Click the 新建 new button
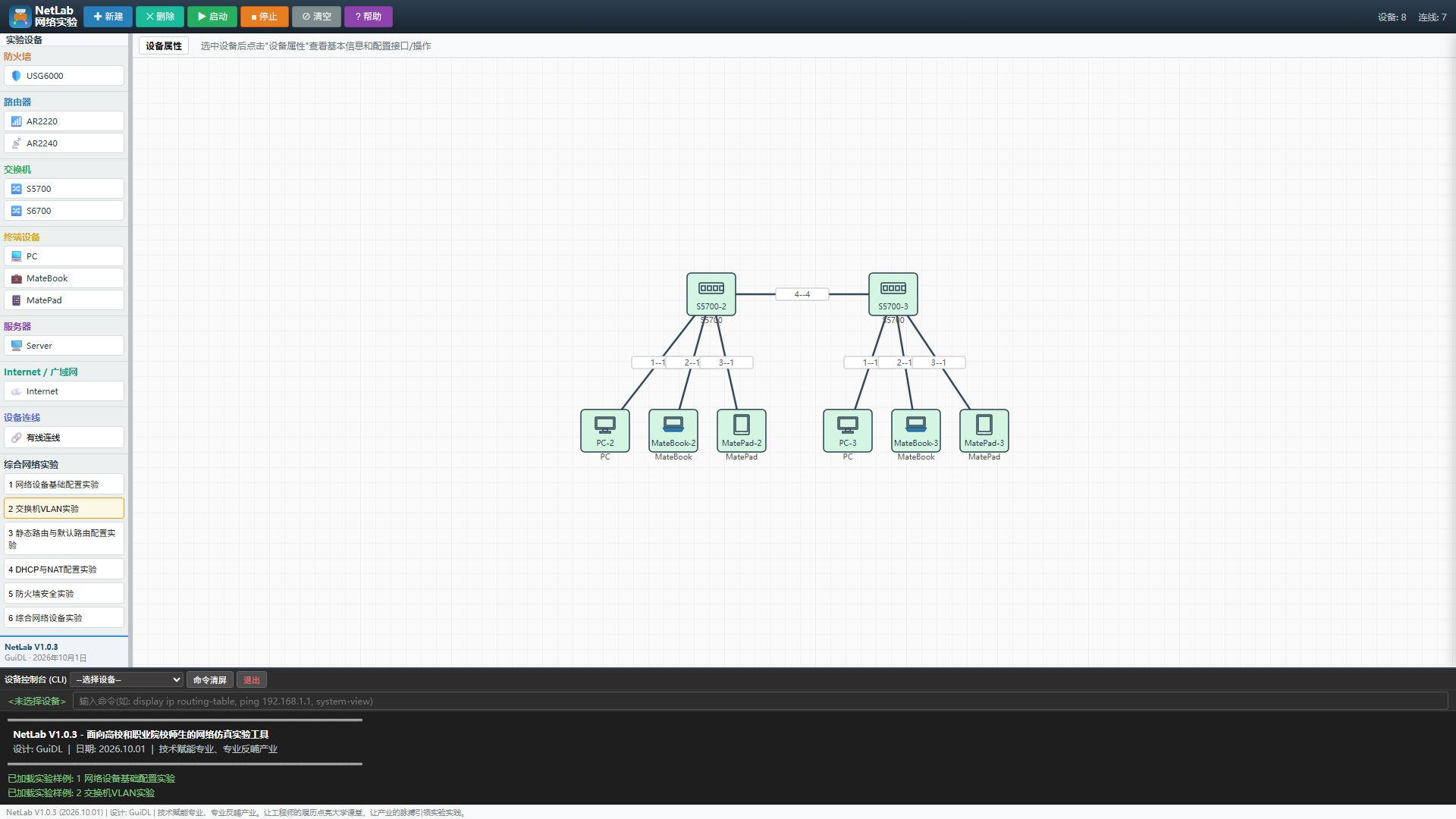Image resolution: width=1456 pixels, height=819 pixels. tap(108, 17)
